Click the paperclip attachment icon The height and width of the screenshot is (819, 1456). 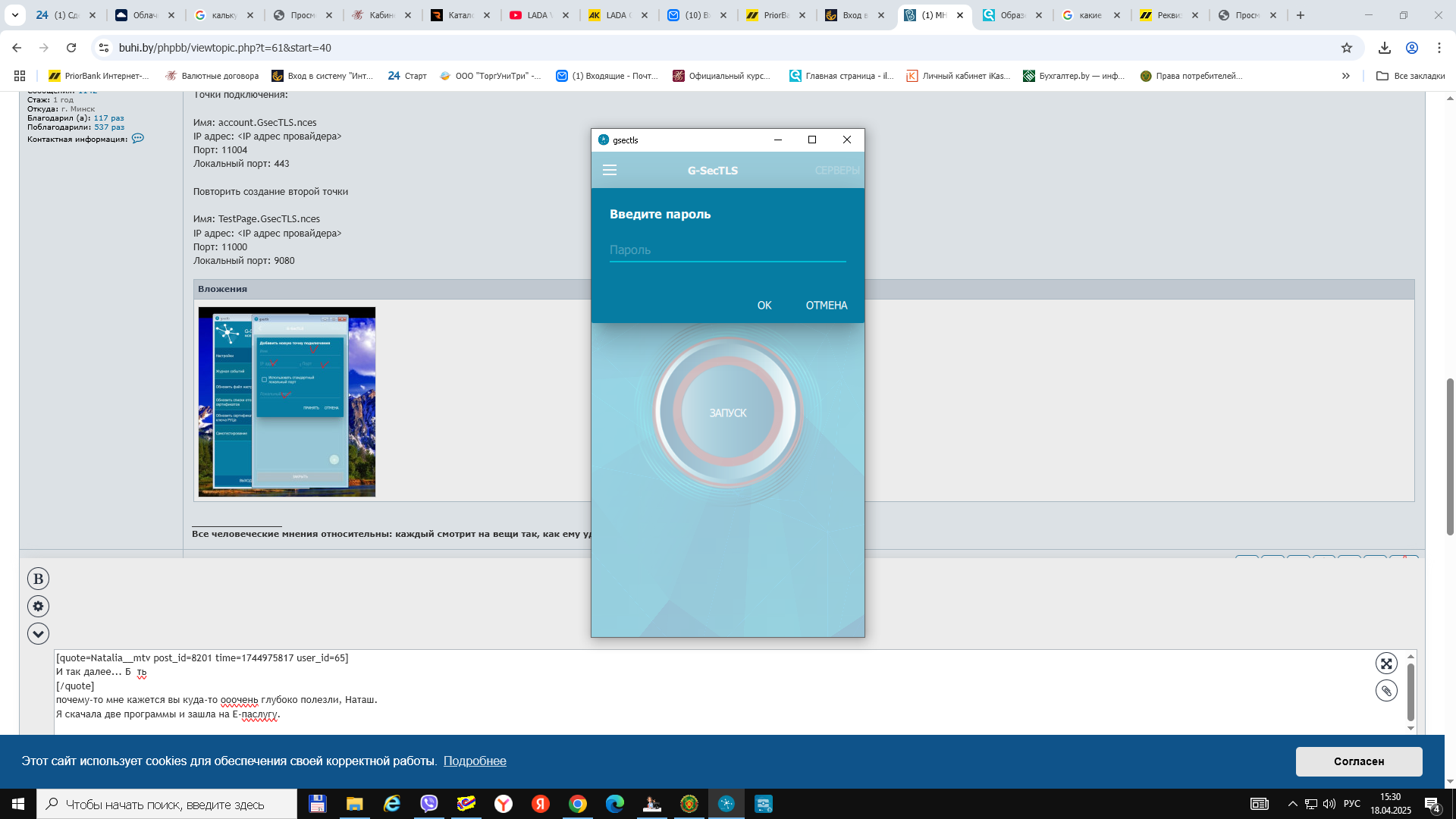[x=1386, y=691]
